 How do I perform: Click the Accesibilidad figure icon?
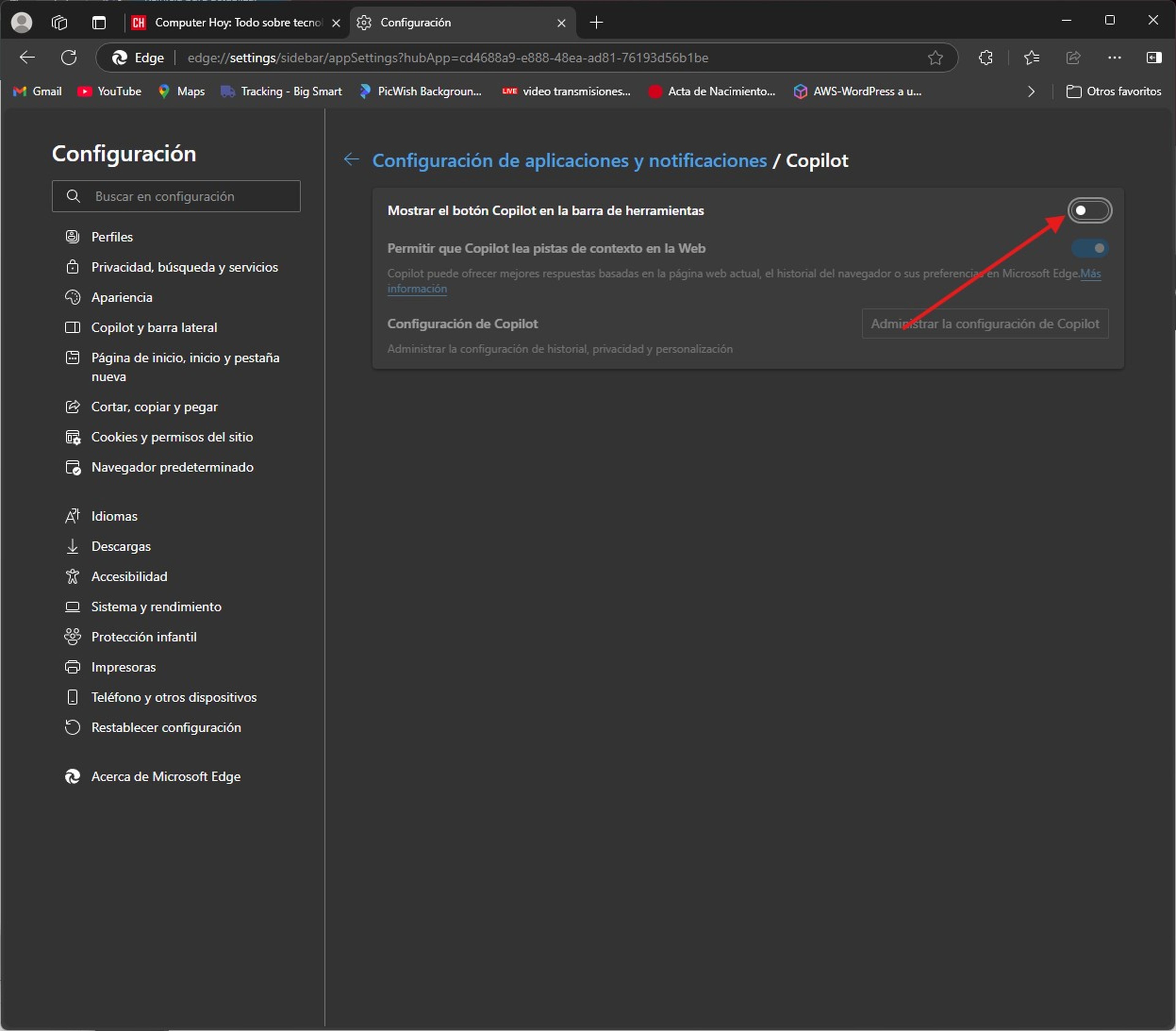(x=73, y=576)
